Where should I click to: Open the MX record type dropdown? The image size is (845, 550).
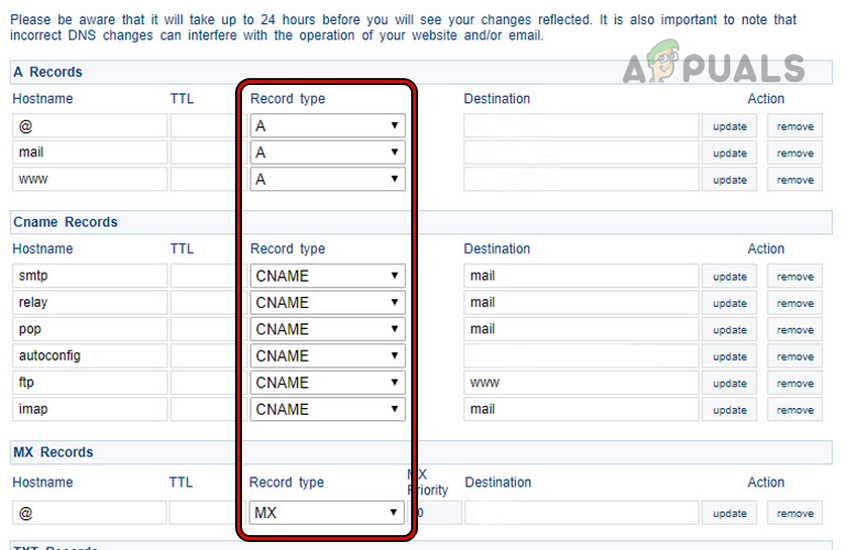(x=327, y=513)
